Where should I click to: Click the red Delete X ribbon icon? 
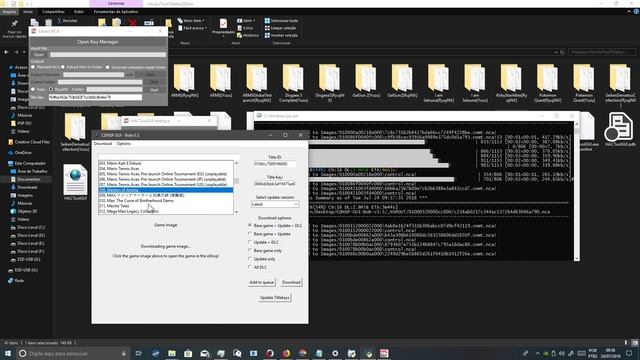pos(132,23)
